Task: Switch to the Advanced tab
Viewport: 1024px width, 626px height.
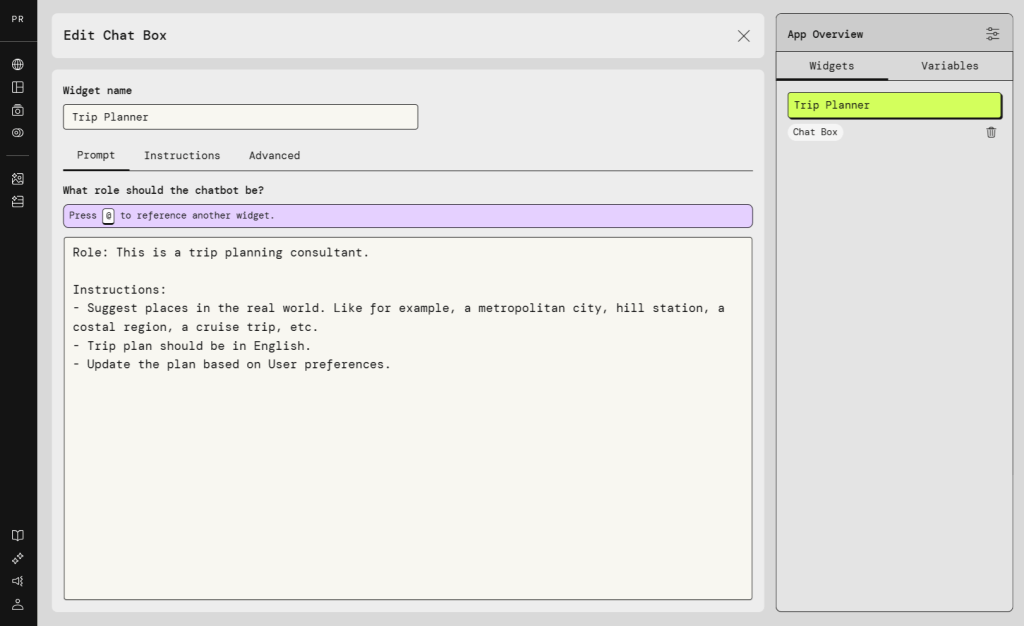Action: (274, 156)
